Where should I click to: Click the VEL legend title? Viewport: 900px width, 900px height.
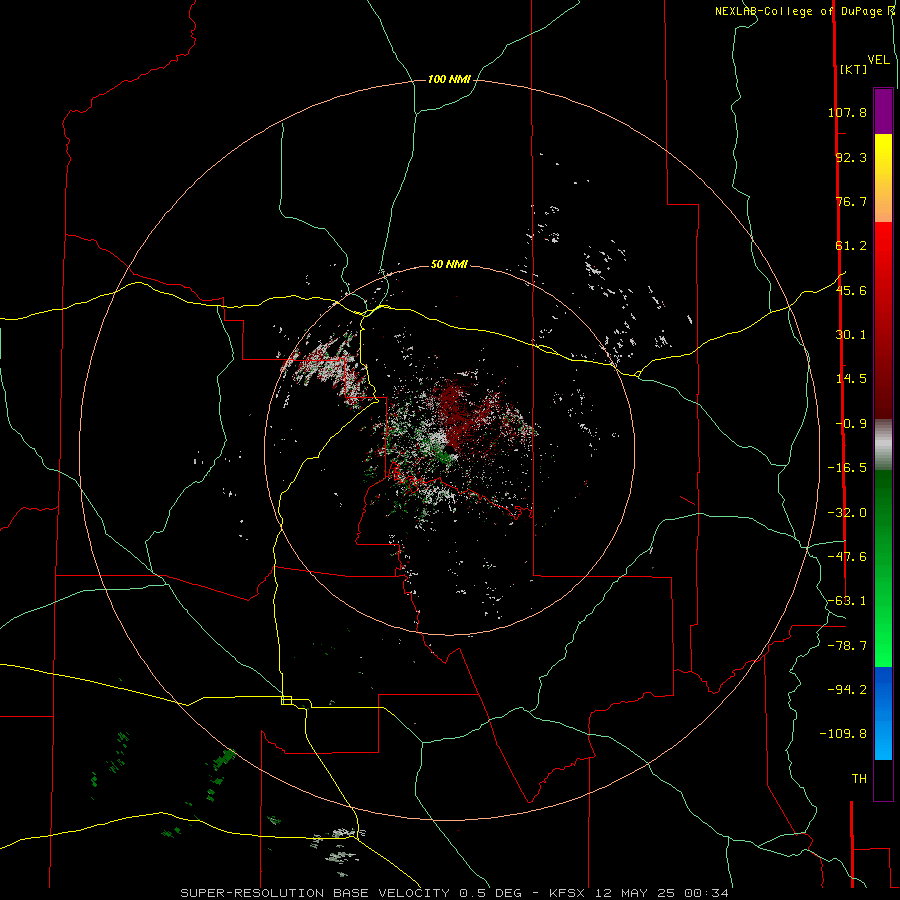click(x=878, y=60)
